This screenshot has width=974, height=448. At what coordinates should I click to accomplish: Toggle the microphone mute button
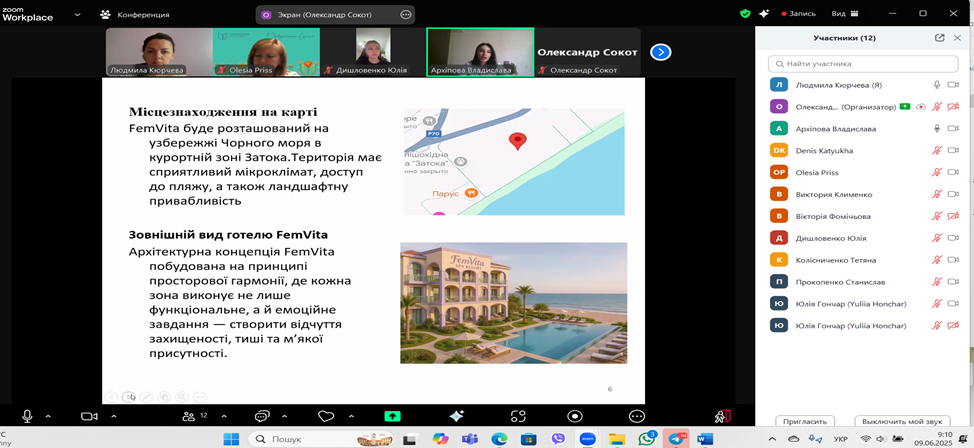[27, 416]
